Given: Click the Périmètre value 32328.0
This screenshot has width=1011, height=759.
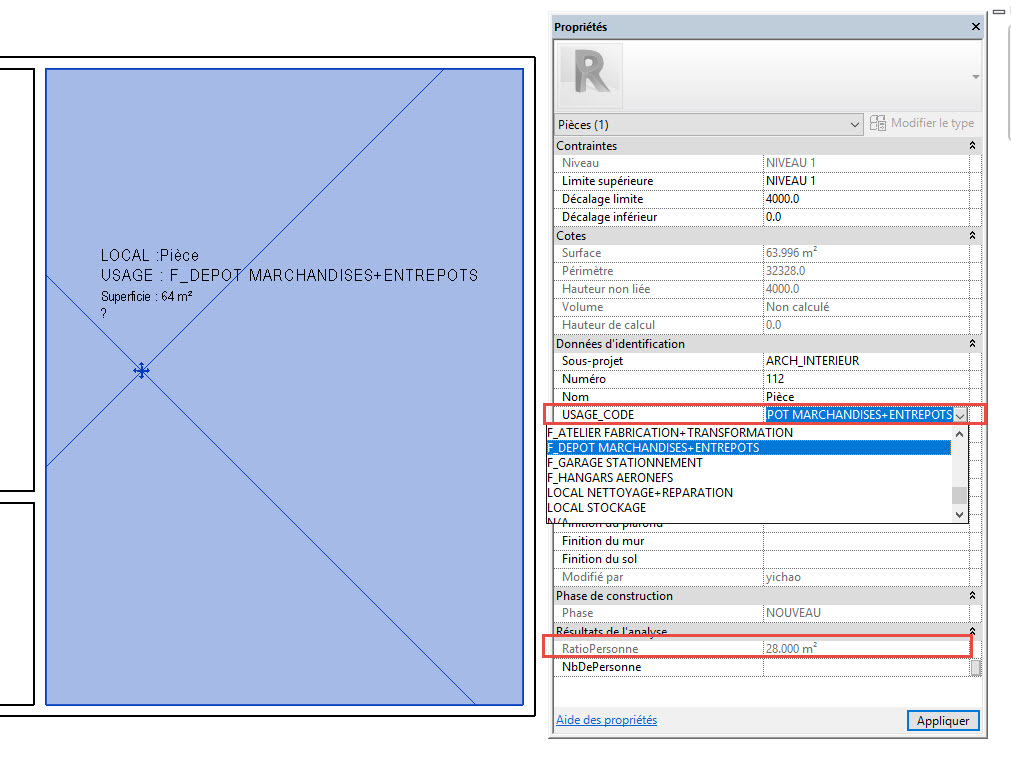Looking at the screenshot, I should [866, 271].
